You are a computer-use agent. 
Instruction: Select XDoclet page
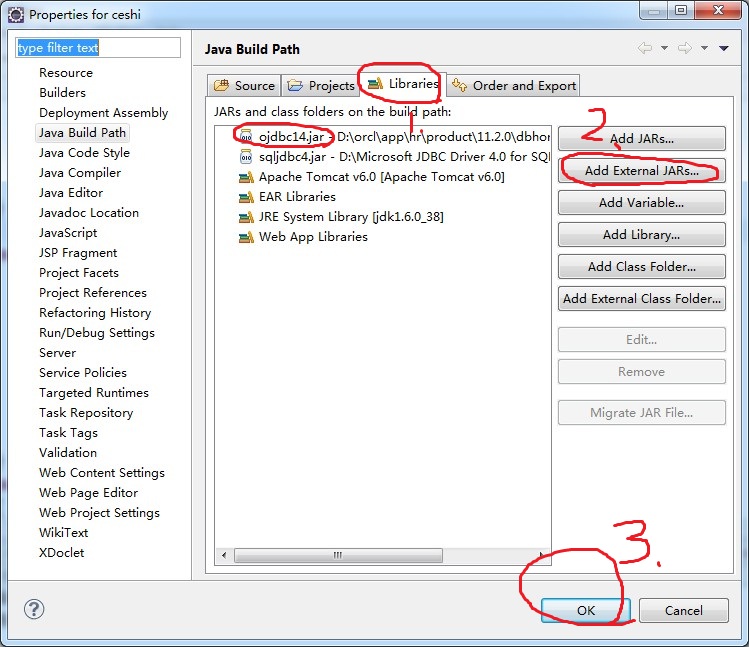point(62,553)
